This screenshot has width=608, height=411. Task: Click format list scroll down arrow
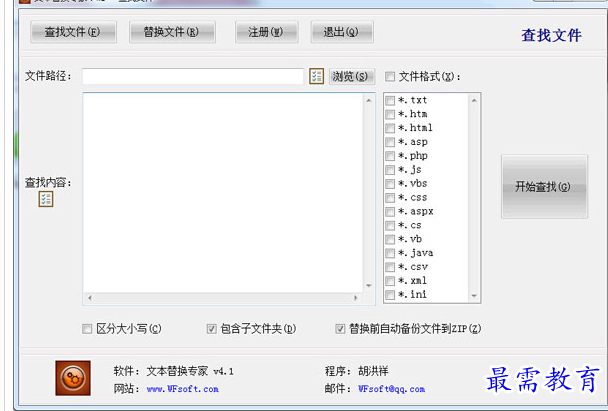click(x=474, y=296)
